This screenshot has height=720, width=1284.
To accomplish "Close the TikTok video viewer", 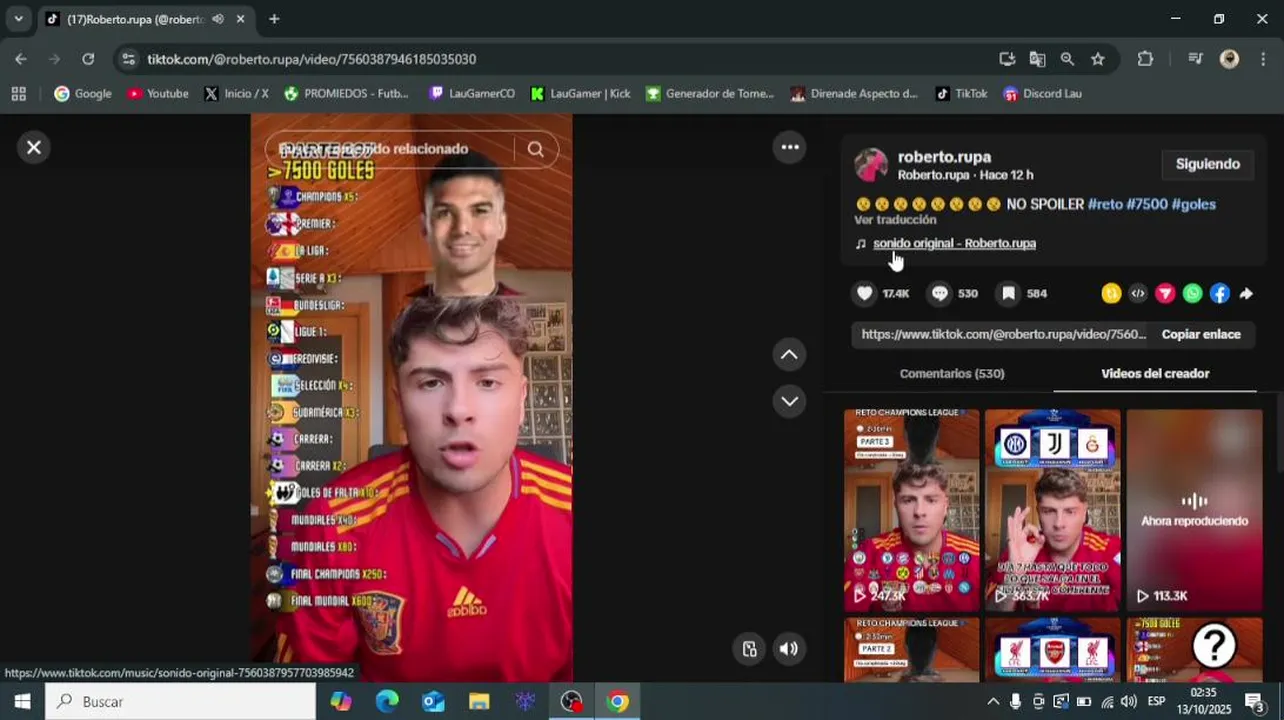I will tap(33, 148).
